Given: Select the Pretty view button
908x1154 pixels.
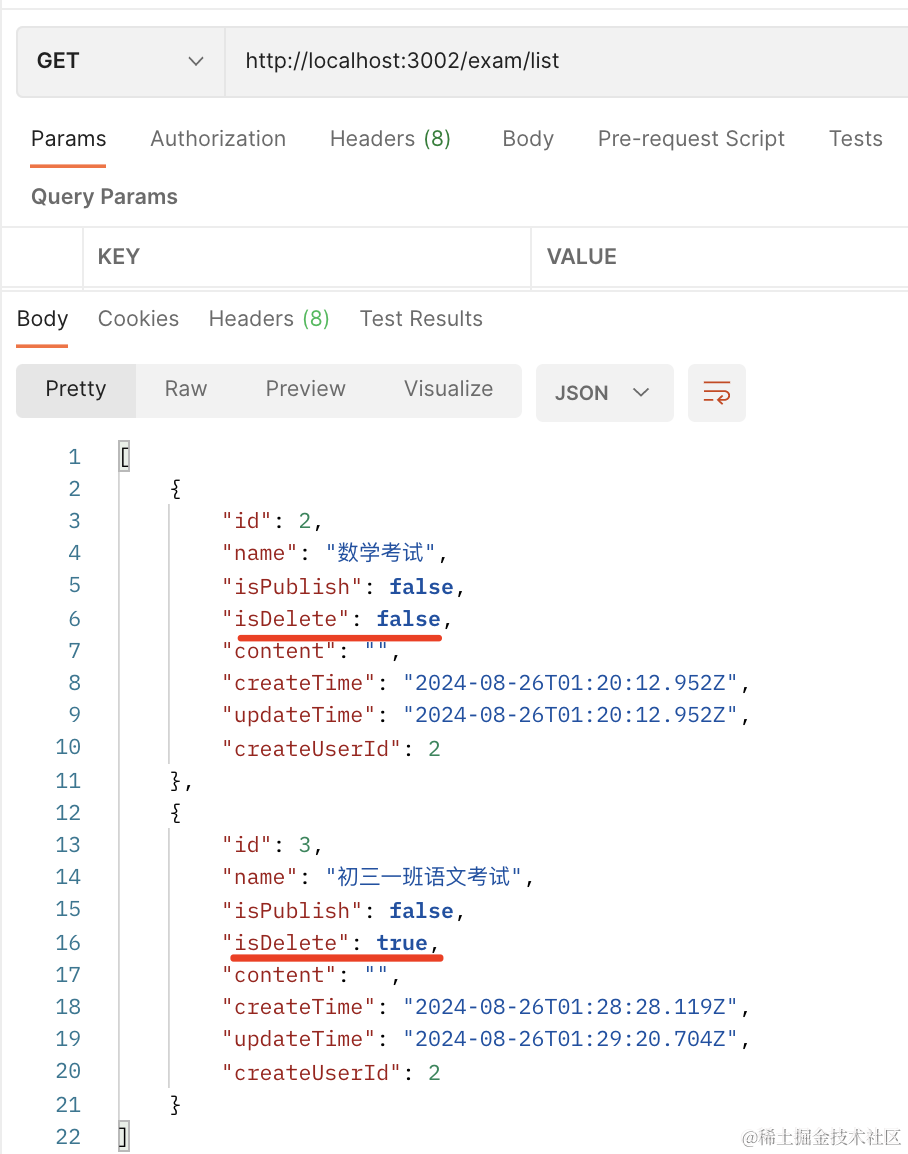Looking at the screenshot, I should [x=76, y=389].
